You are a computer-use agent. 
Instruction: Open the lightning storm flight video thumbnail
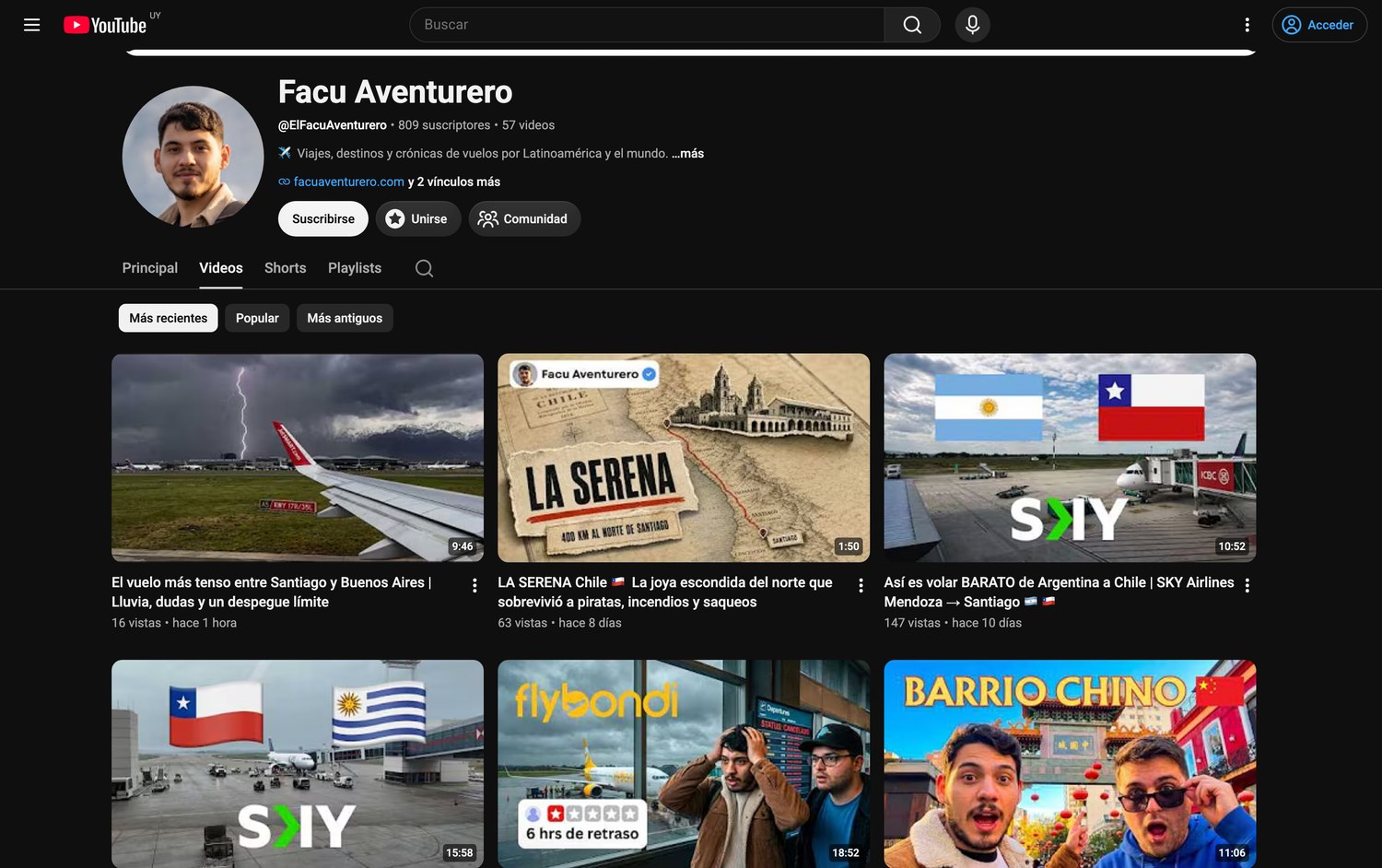298,458
